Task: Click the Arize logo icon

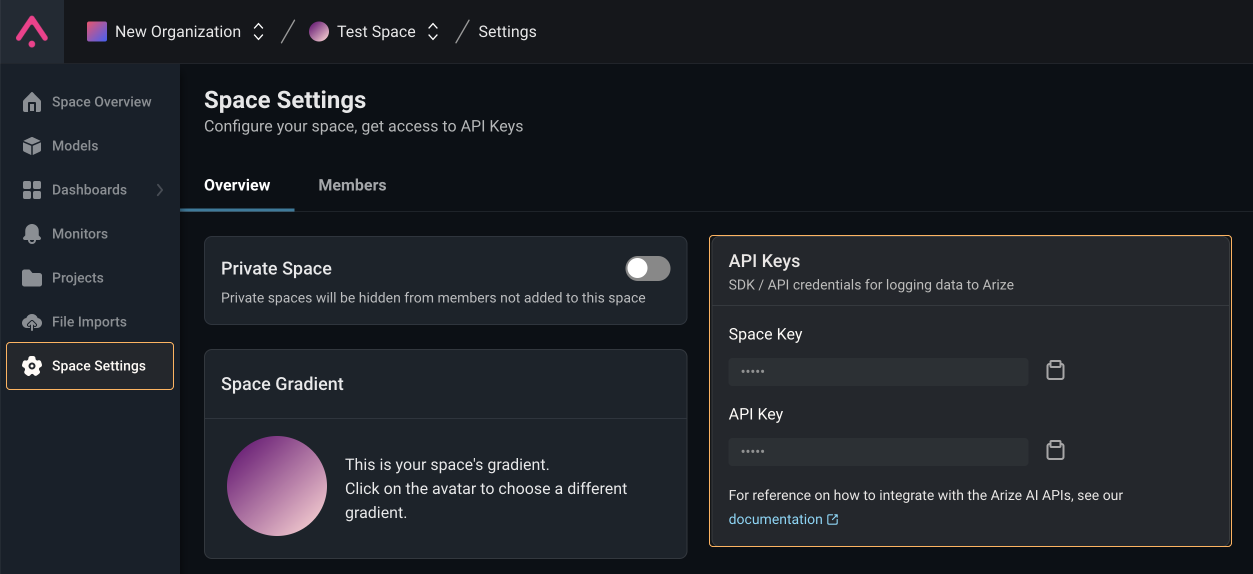Action: pos(32,32)
